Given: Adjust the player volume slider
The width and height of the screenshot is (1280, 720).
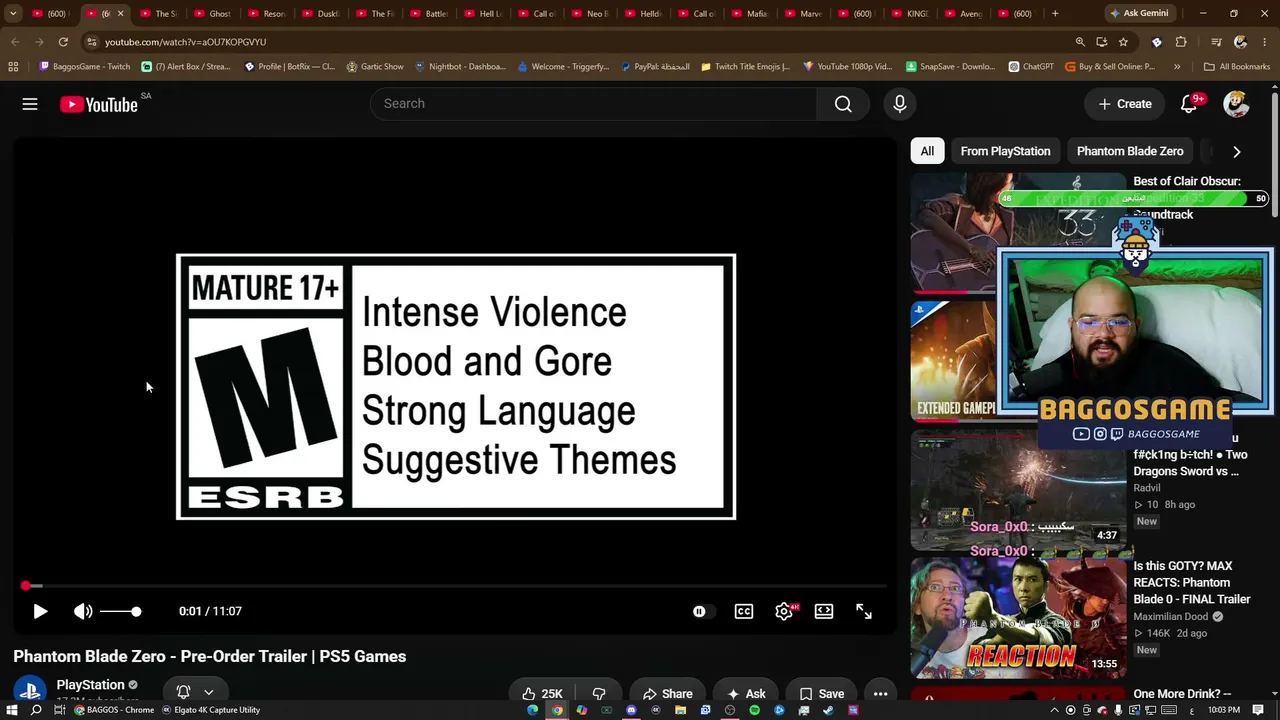Looking at the screenshot, I should pos(120,611).
